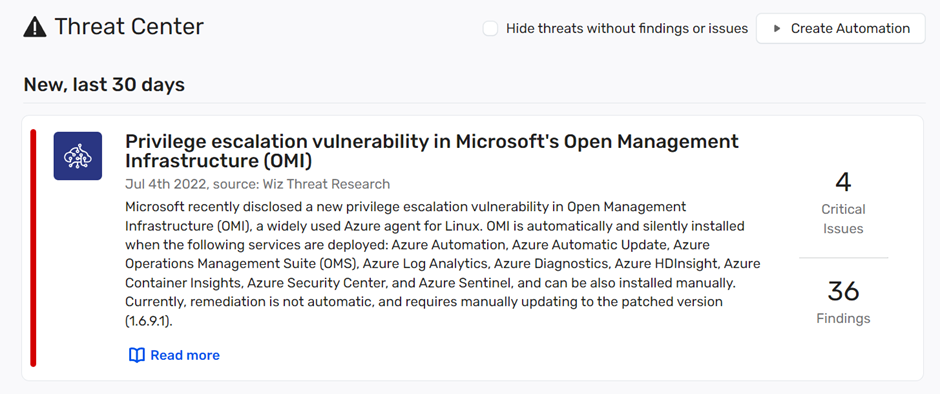This screenshot has width=940, height=394.
Task: Click the 'New, last 30 days' section heading
Action: click(x=104, y=85)
